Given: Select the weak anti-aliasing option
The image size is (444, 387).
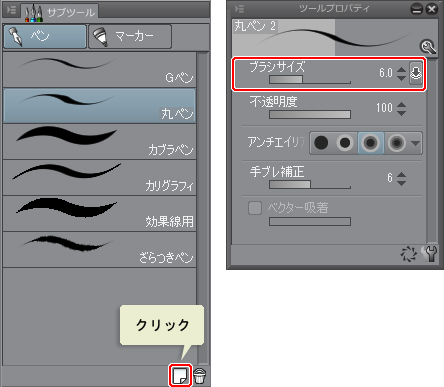Looking at the screenshot, I should 345,143.
